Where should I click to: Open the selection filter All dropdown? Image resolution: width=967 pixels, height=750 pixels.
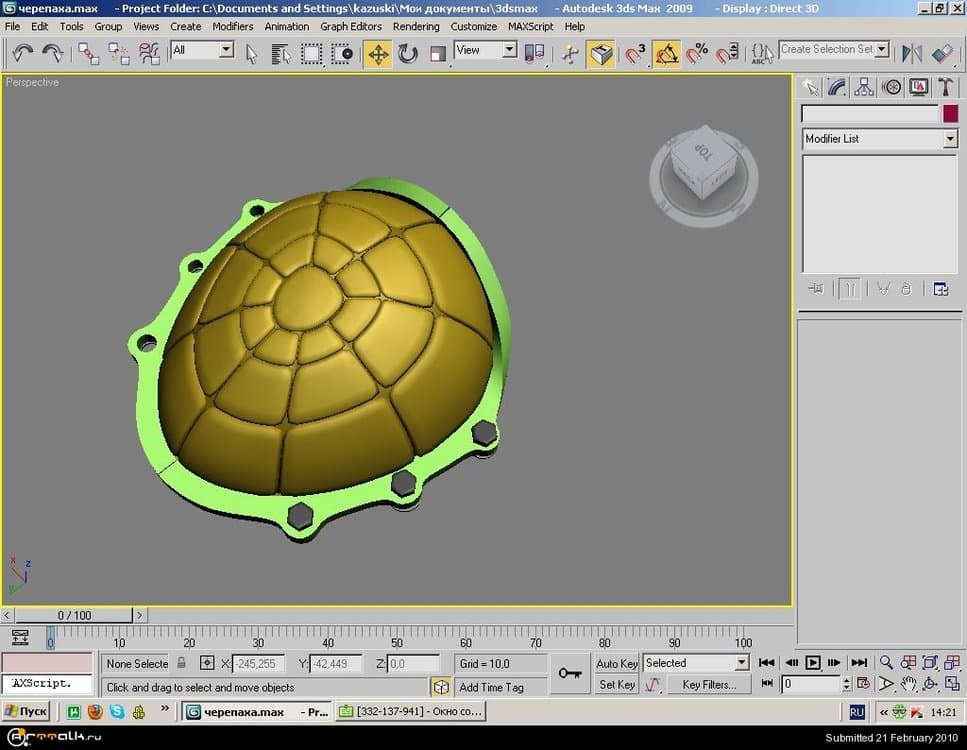225,50
